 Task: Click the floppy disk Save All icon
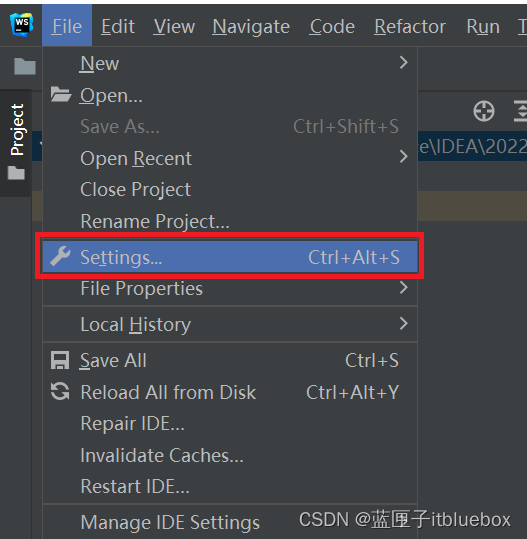[60, 360]
